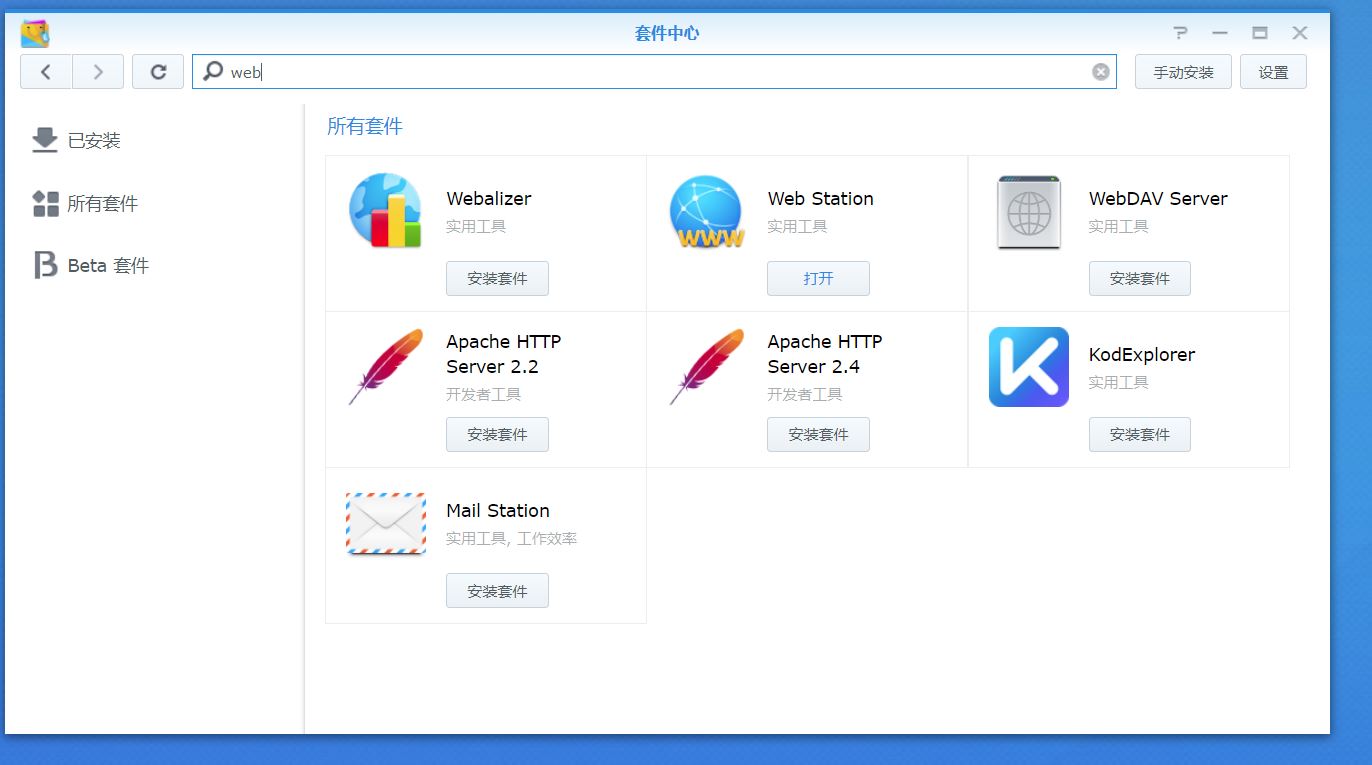Viewport: 1372px width, 765px height.
Task: Install Webalizer via 安装套件 button
Action: click(497, 278)
